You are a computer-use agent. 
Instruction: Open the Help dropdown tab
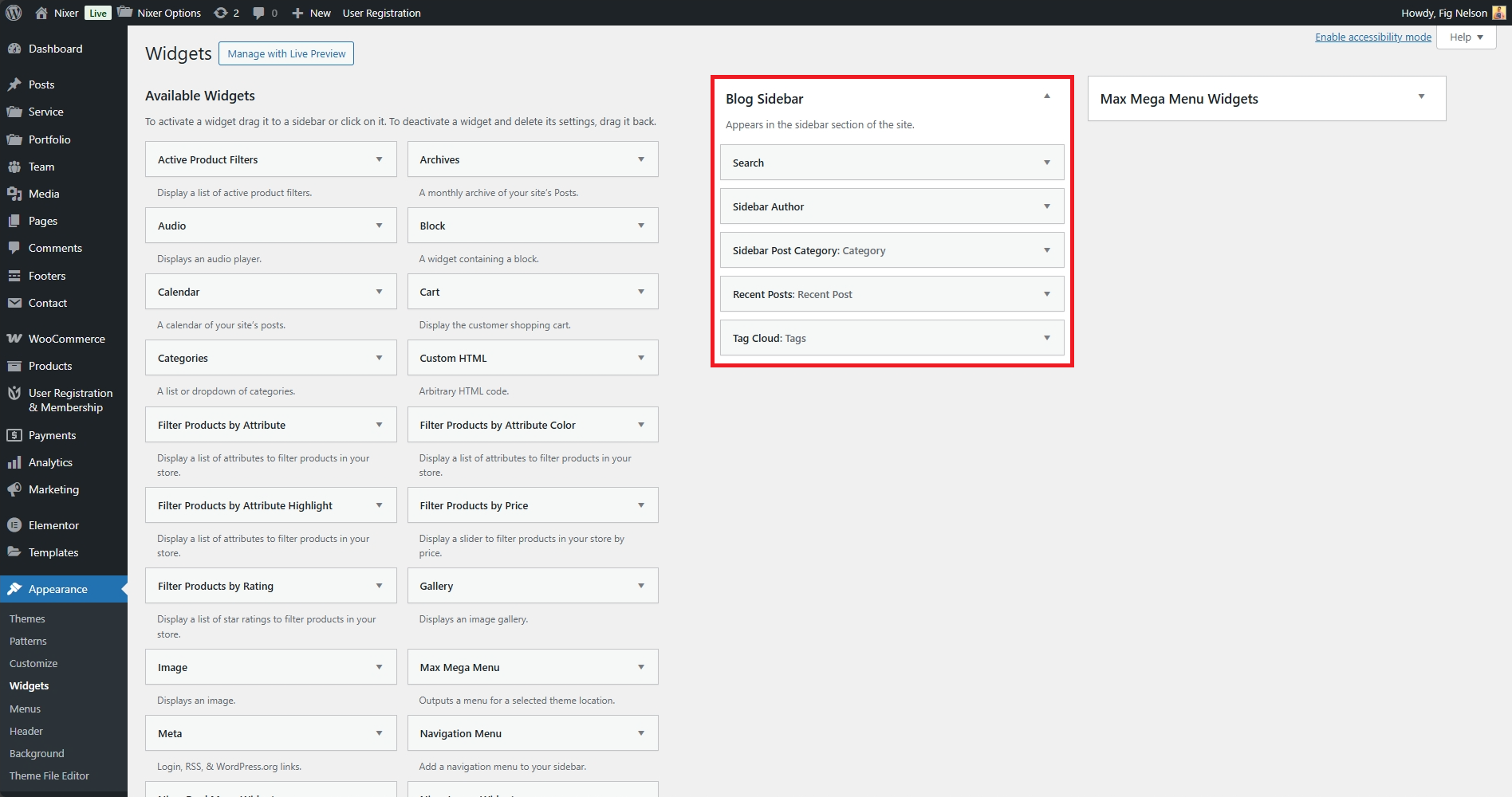pos(1466,37)
